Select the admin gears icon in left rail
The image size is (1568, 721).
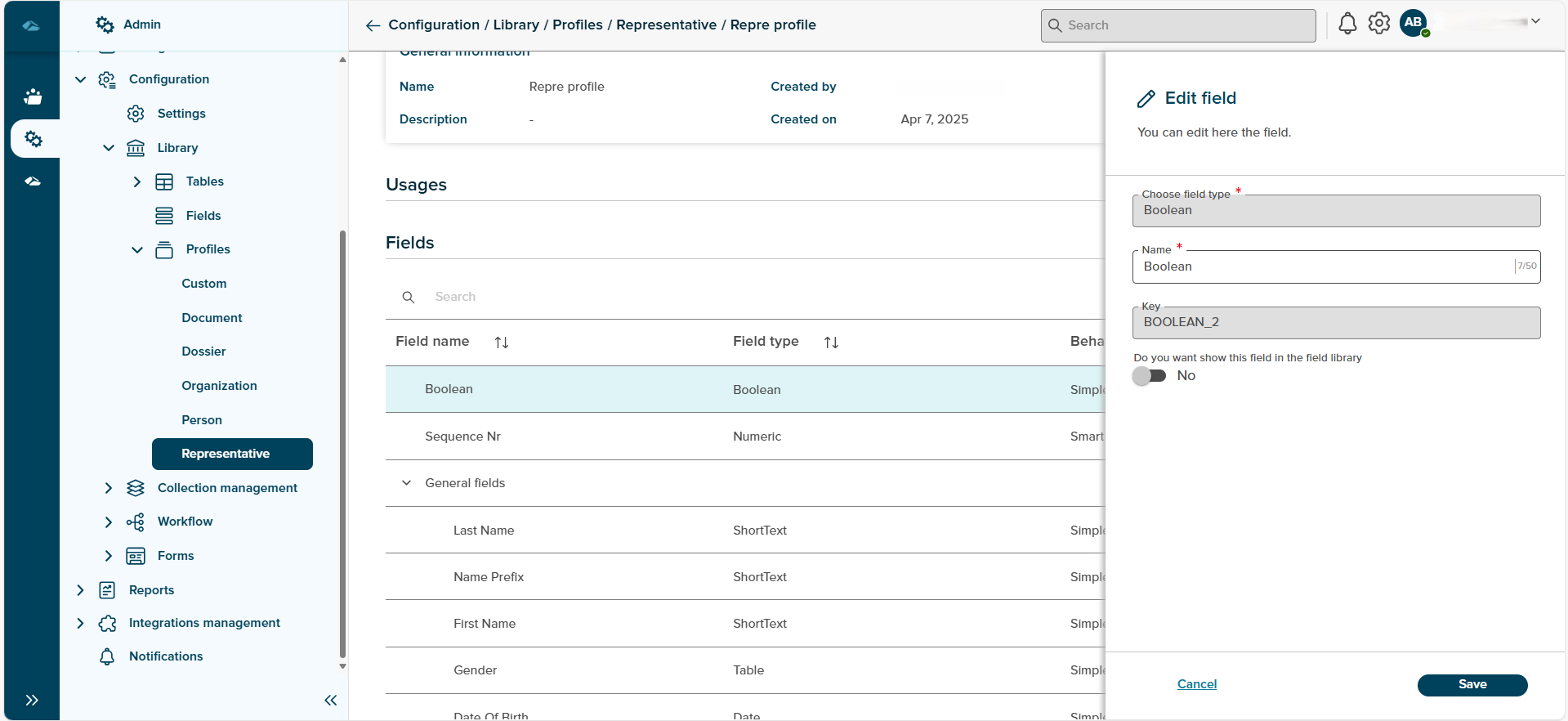34,139
